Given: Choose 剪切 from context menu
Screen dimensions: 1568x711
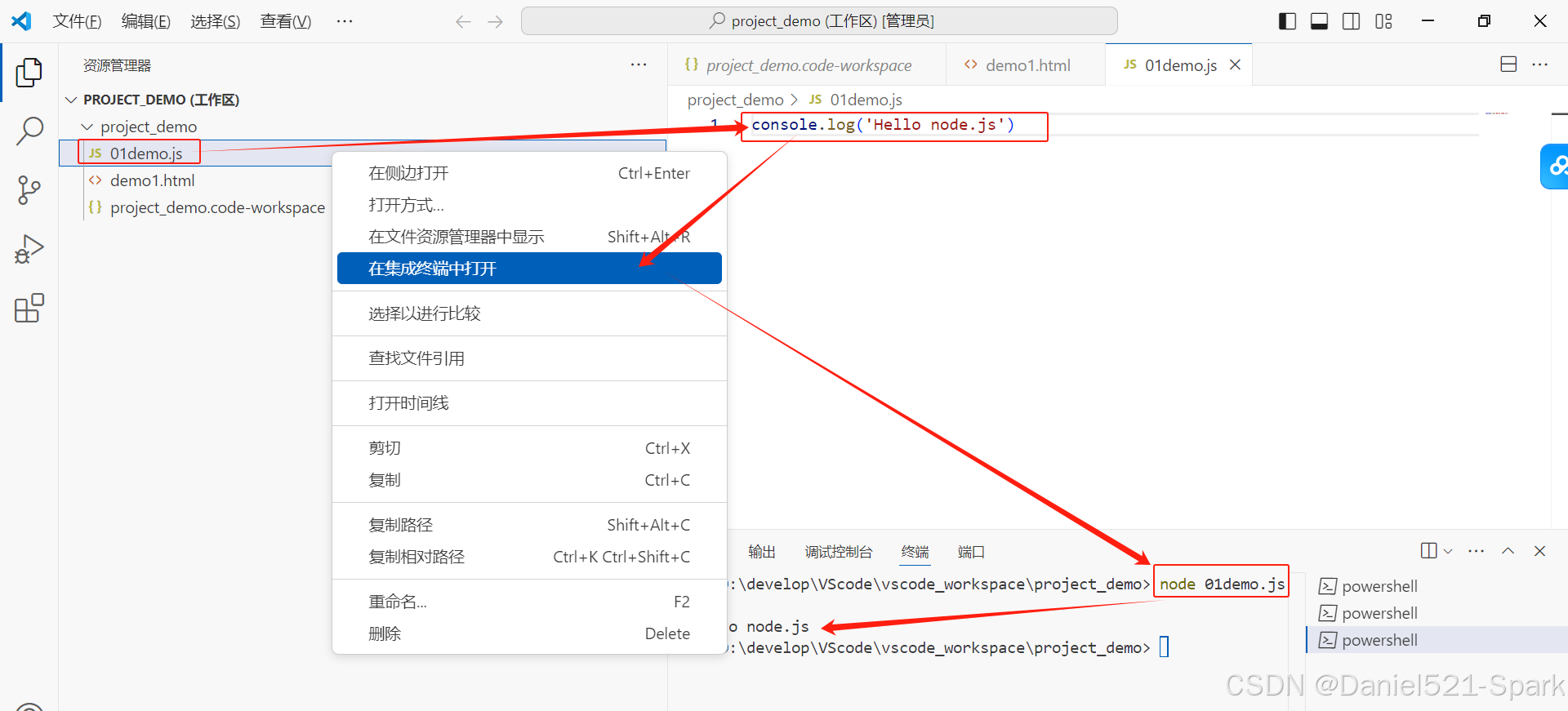Looking at the screenshot, I should [529, 448].
